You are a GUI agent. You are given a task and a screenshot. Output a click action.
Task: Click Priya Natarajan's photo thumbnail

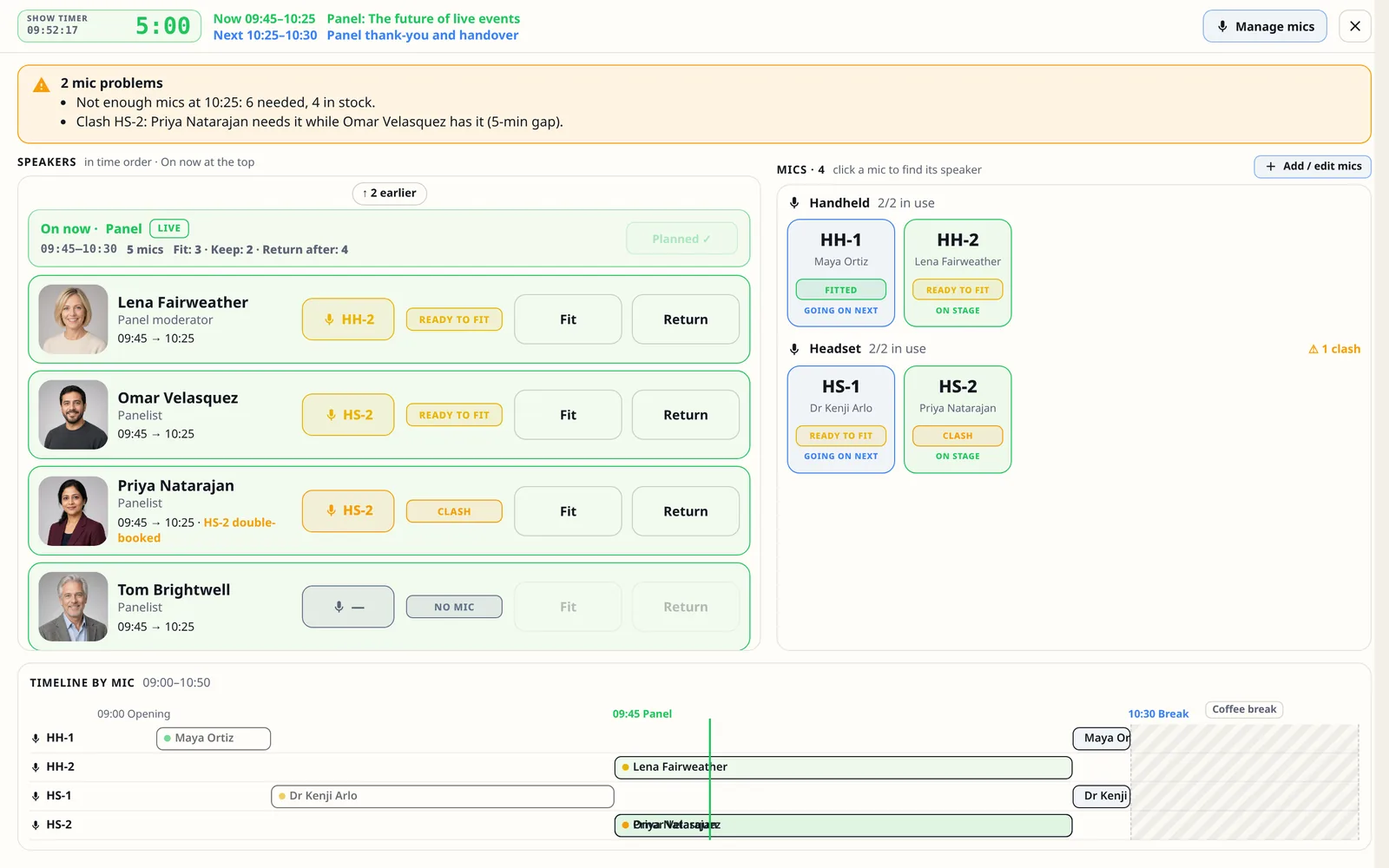[x=73, y=511]
